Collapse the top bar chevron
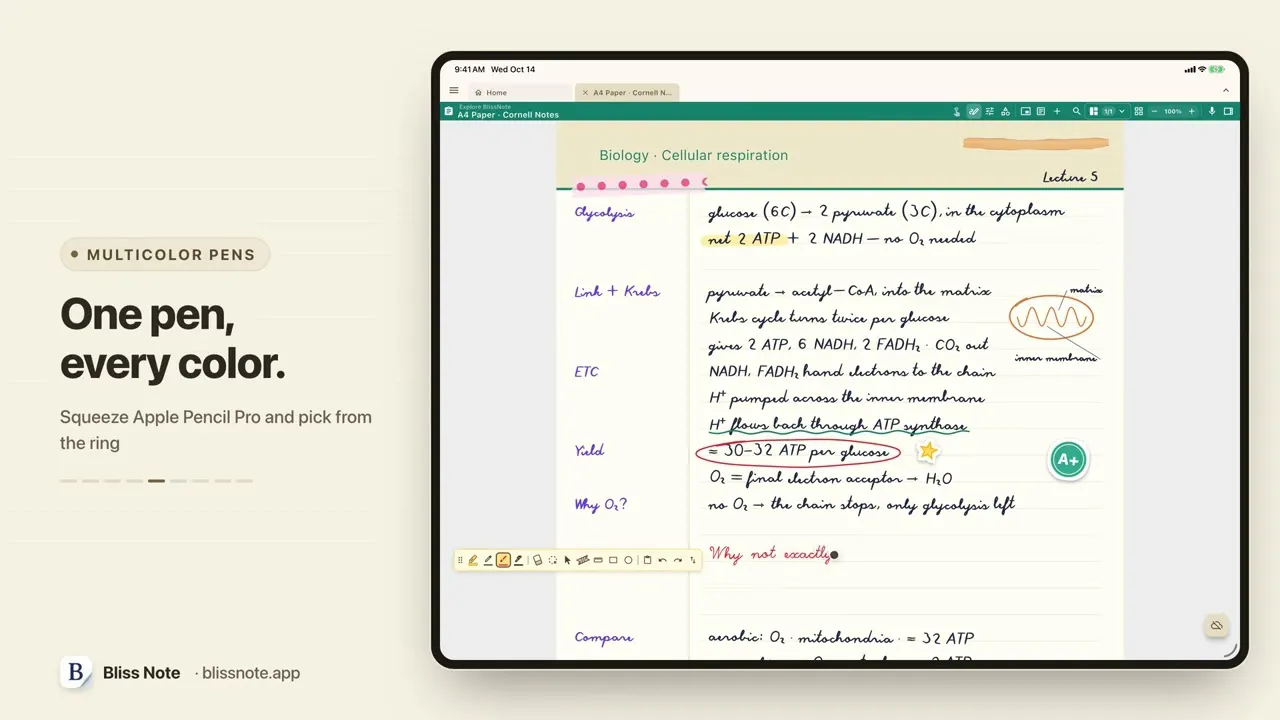Viewport: 1280px width, 720px height. point(1226,91)
